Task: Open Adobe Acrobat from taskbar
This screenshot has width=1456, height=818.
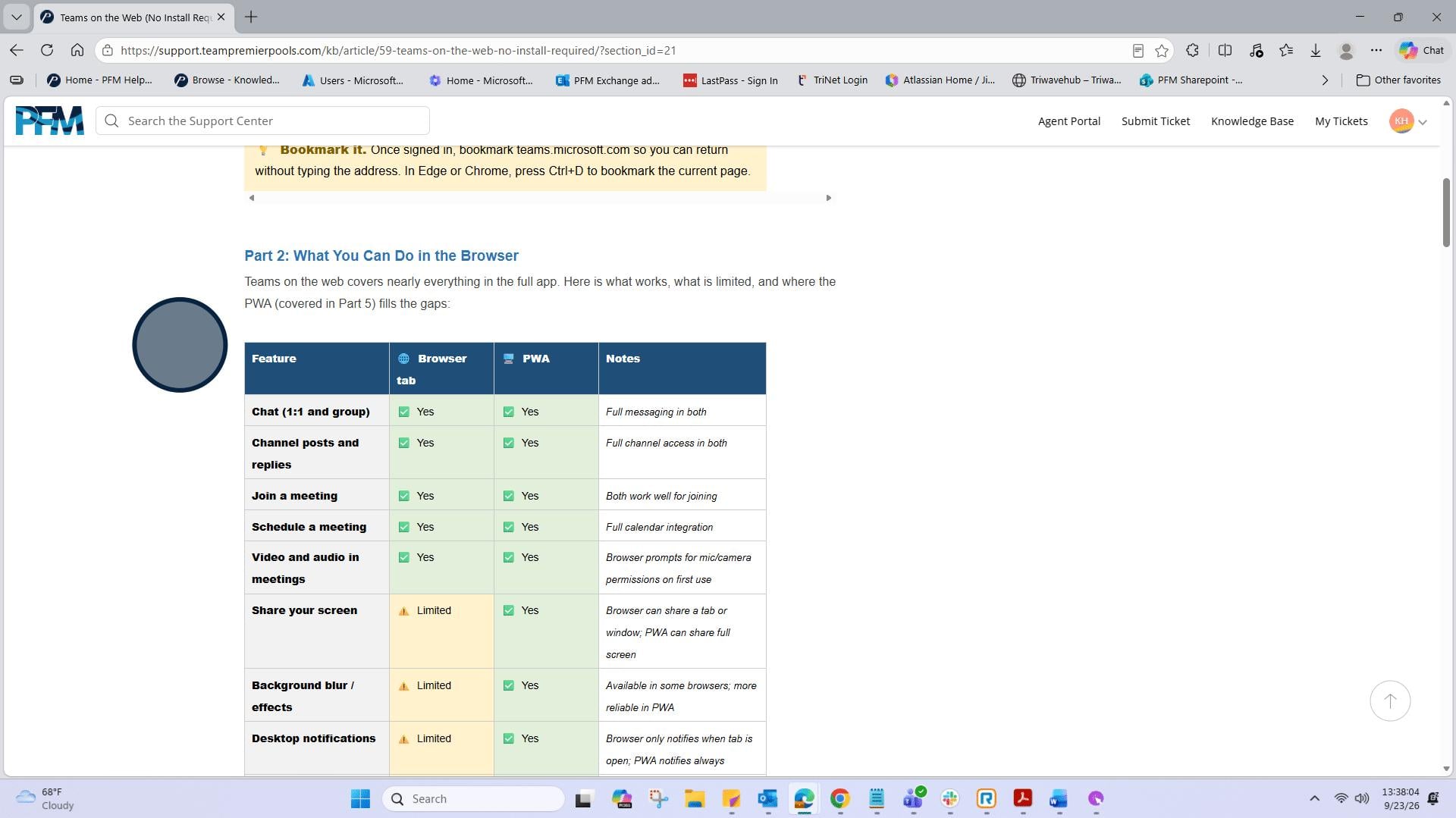Action: click(x=1023, y=798)
